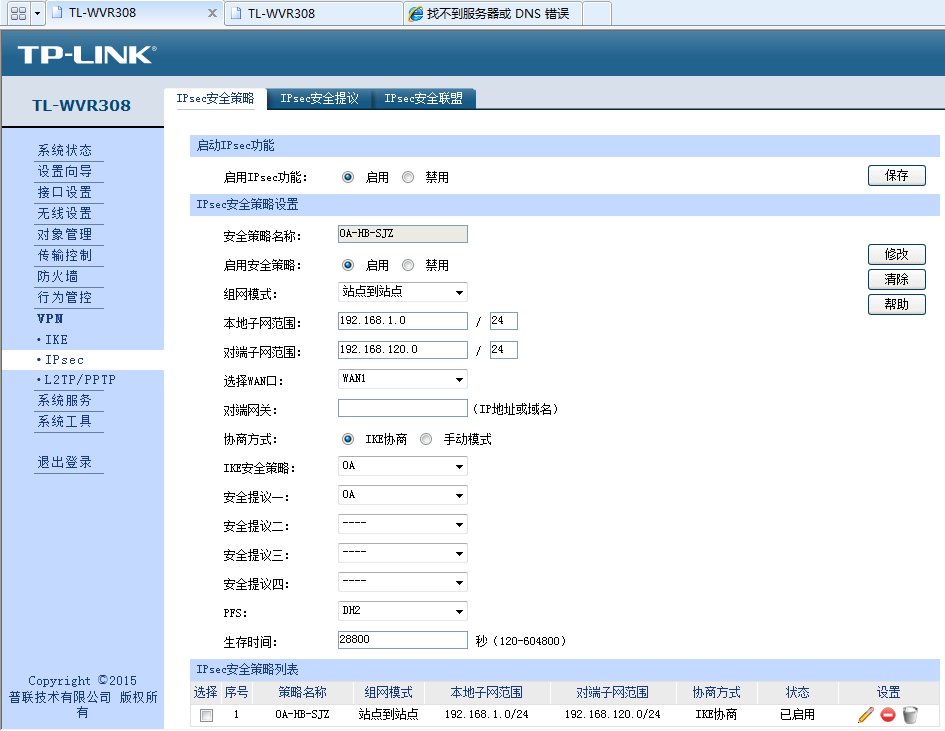Click the 安全策略名称 field
This screenshot has width=945, height=731.
coord(403,234)
